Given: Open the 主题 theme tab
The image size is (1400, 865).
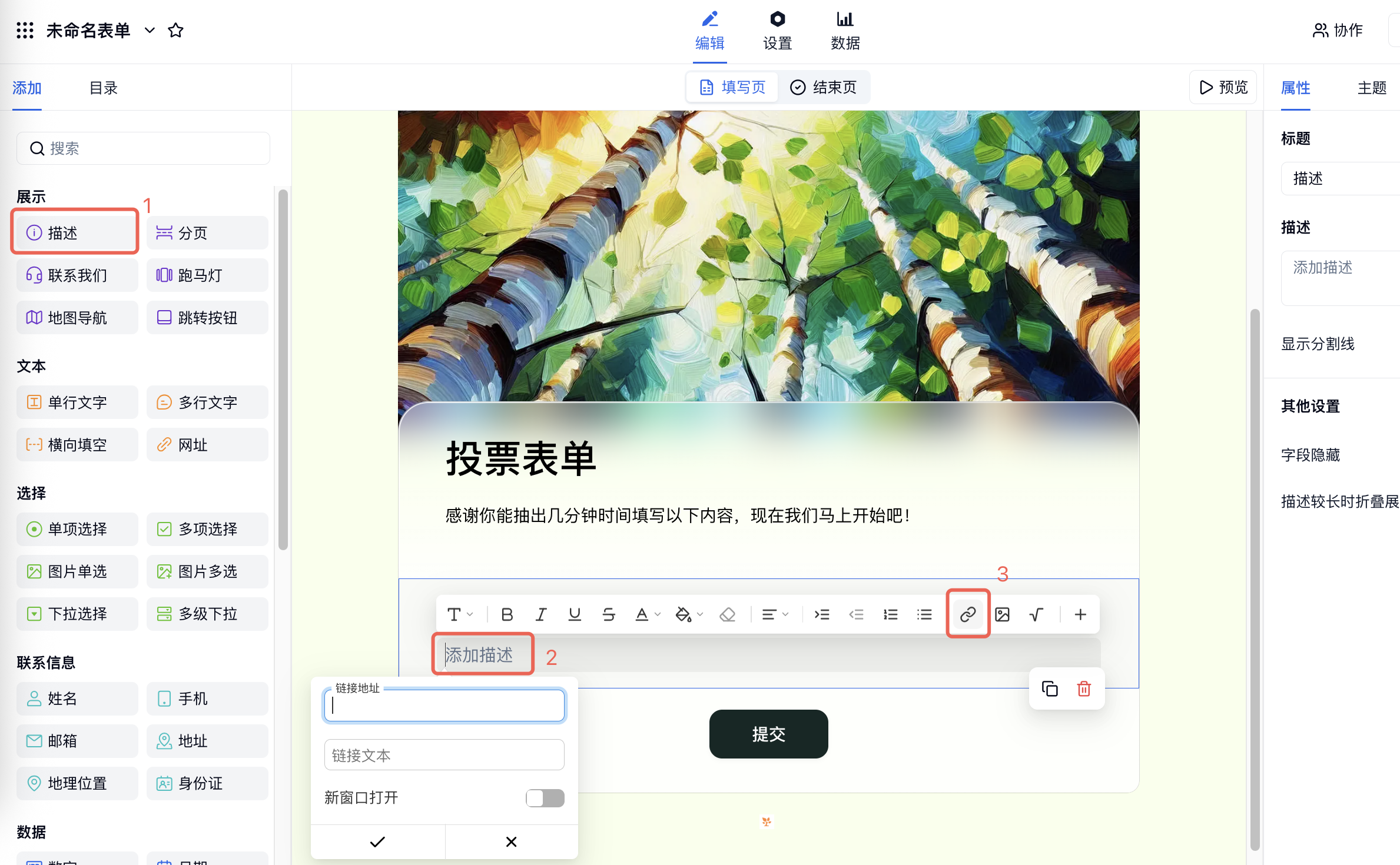Looking at the screenshot, I should tap(1372, 88).
